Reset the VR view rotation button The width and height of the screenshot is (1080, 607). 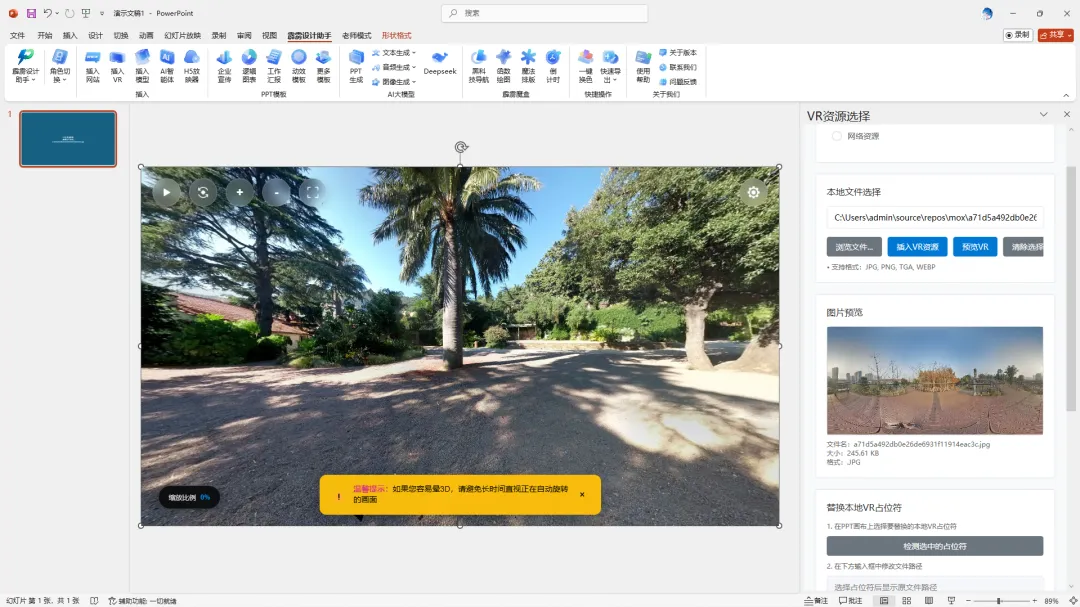[203, 192]
